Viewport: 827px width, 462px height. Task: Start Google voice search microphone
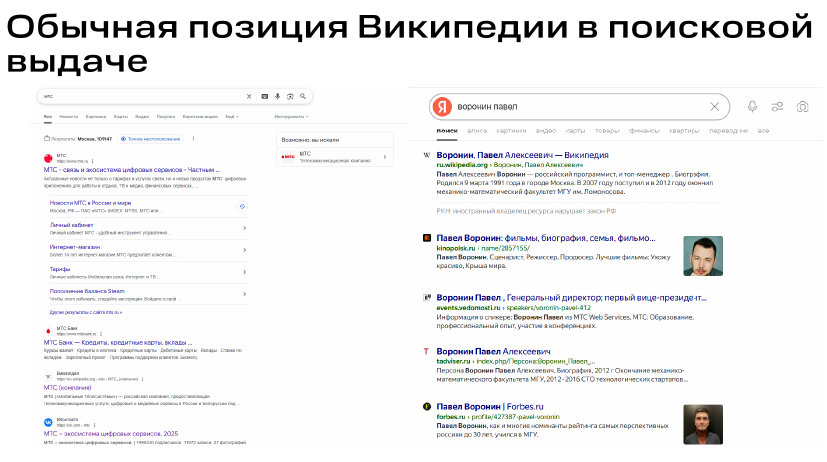click(x=277, y=97)
